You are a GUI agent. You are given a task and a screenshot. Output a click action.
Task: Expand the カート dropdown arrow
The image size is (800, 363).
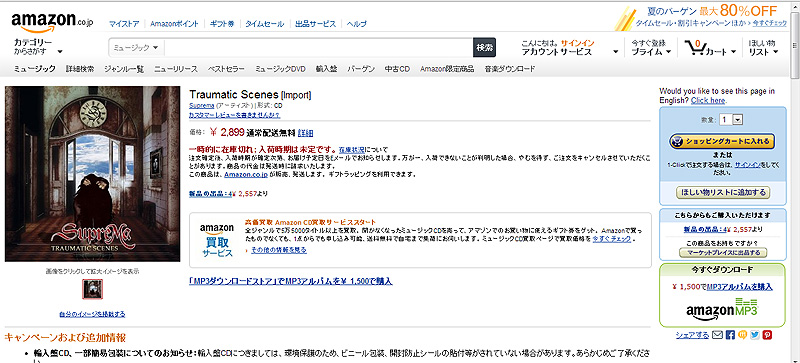pyautogui.click(x=734, y=52)
